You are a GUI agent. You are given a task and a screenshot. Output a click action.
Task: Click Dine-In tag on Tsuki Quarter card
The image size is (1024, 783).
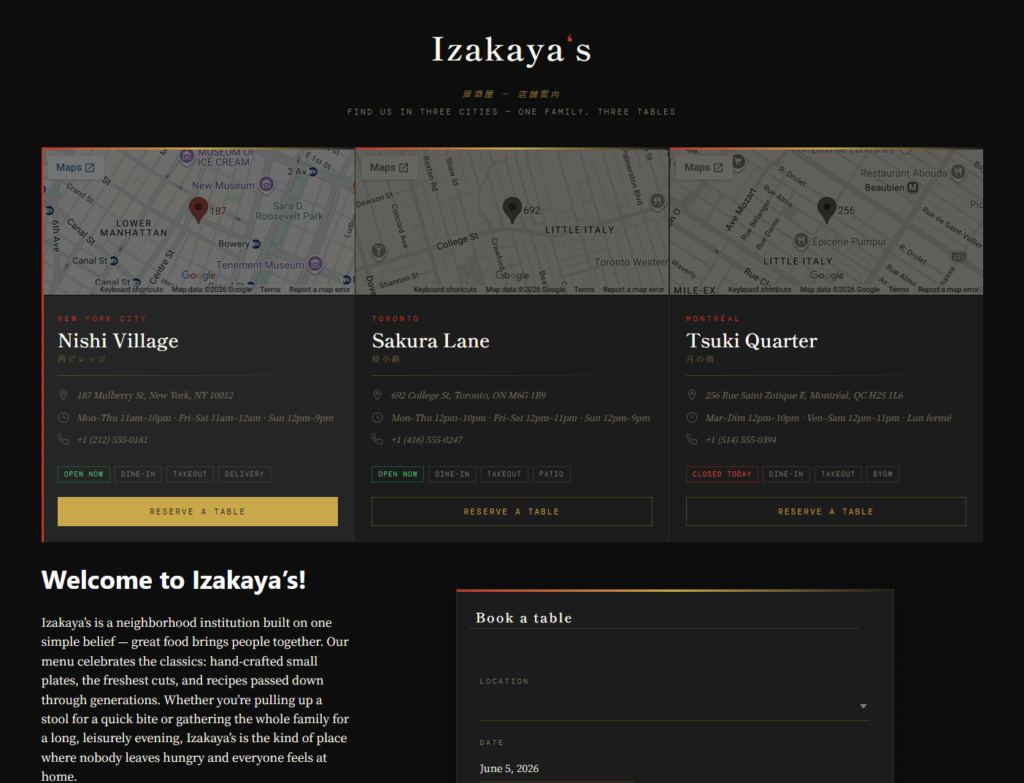pyautogui.click(x=786, y=474)
